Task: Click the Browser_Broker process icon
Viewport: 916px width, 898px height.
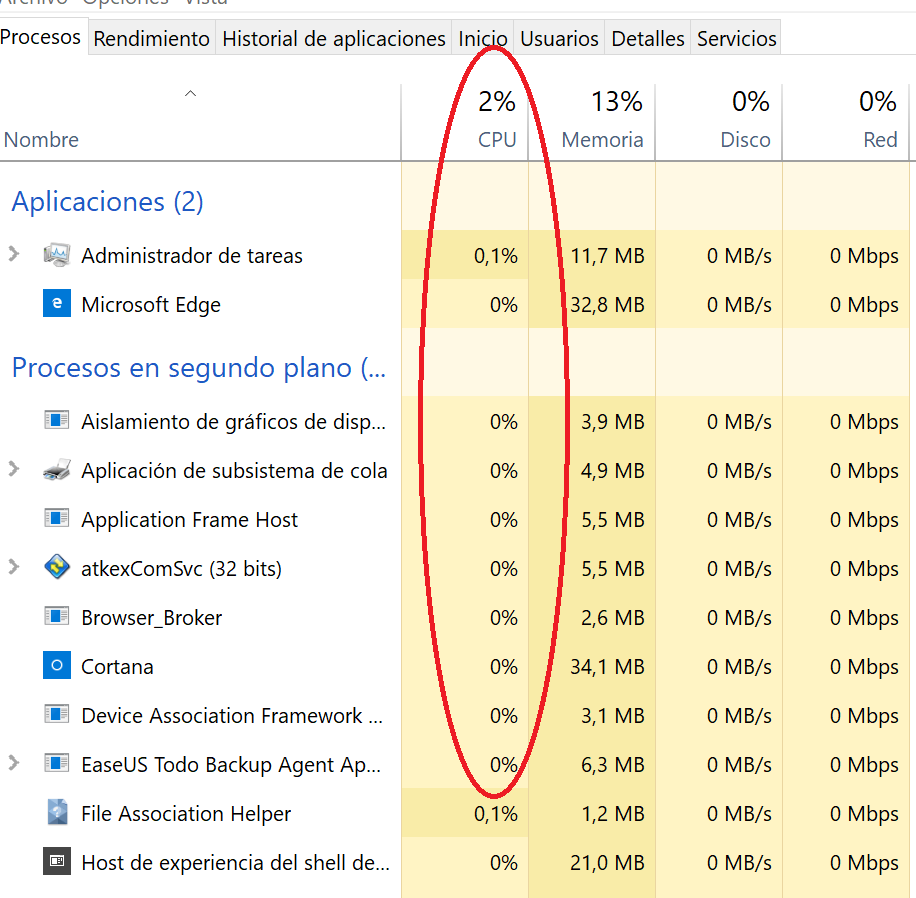Action: coord(57,617)
